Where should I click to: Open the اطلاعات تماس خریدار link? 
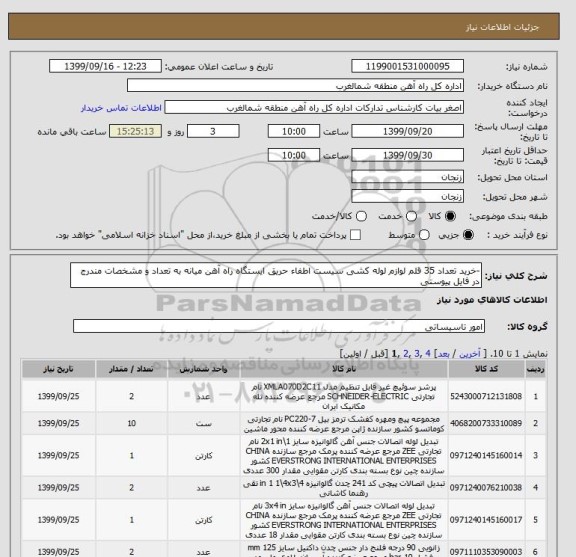(x=121, y=108)
